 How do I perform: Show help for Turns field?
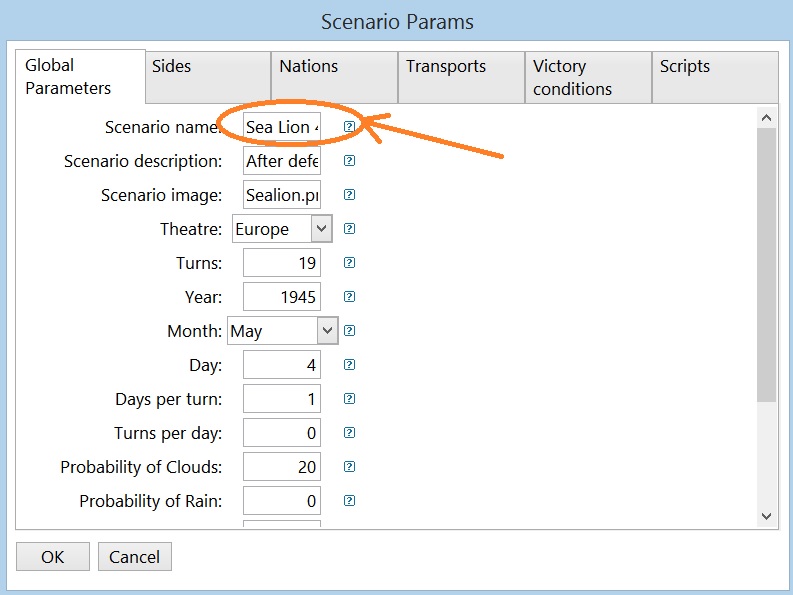[x=349, y=263]
